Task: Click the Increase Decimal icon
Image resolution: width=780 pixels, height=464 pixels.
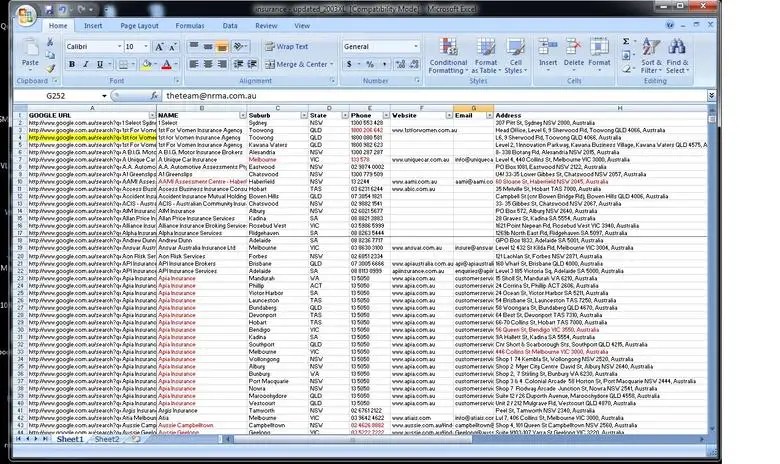Action: [x=399, y=64]
